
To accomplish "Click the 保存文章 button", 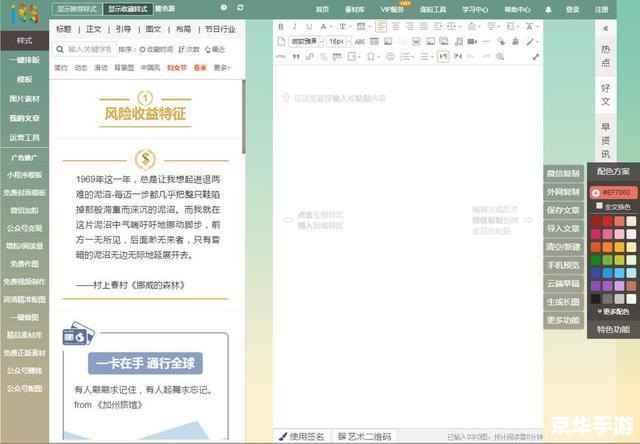I will click(563, 210).
